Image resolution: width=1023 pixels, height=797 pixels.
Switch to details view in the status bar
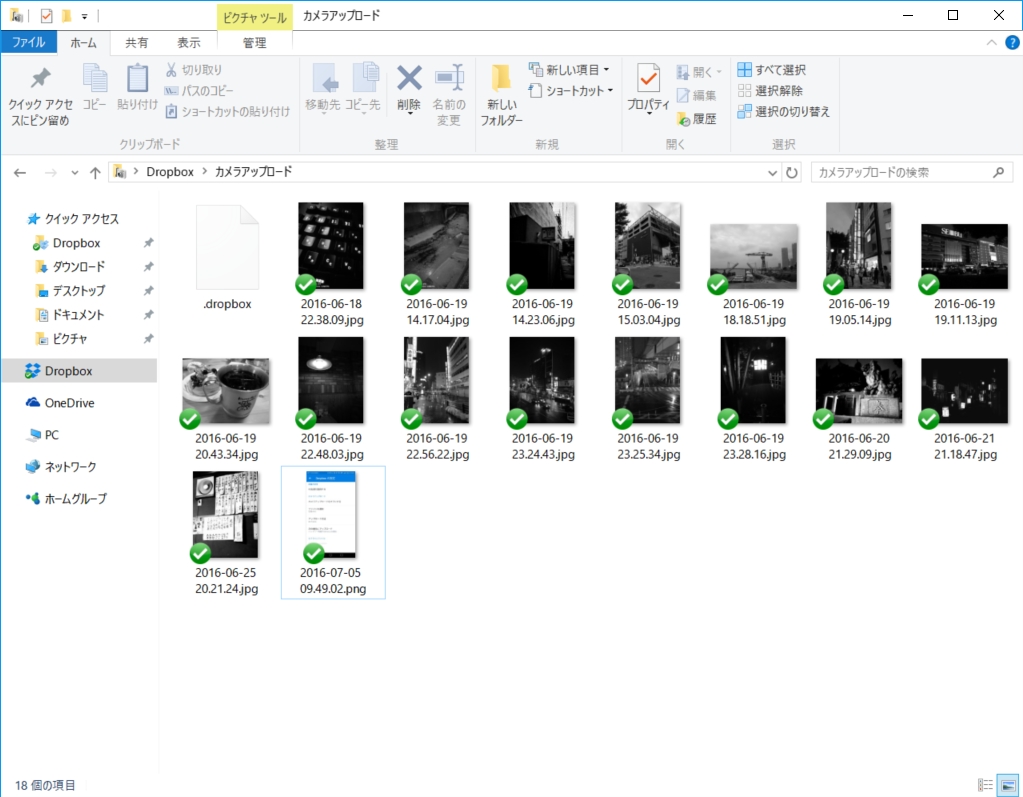(x=984, y=784)
